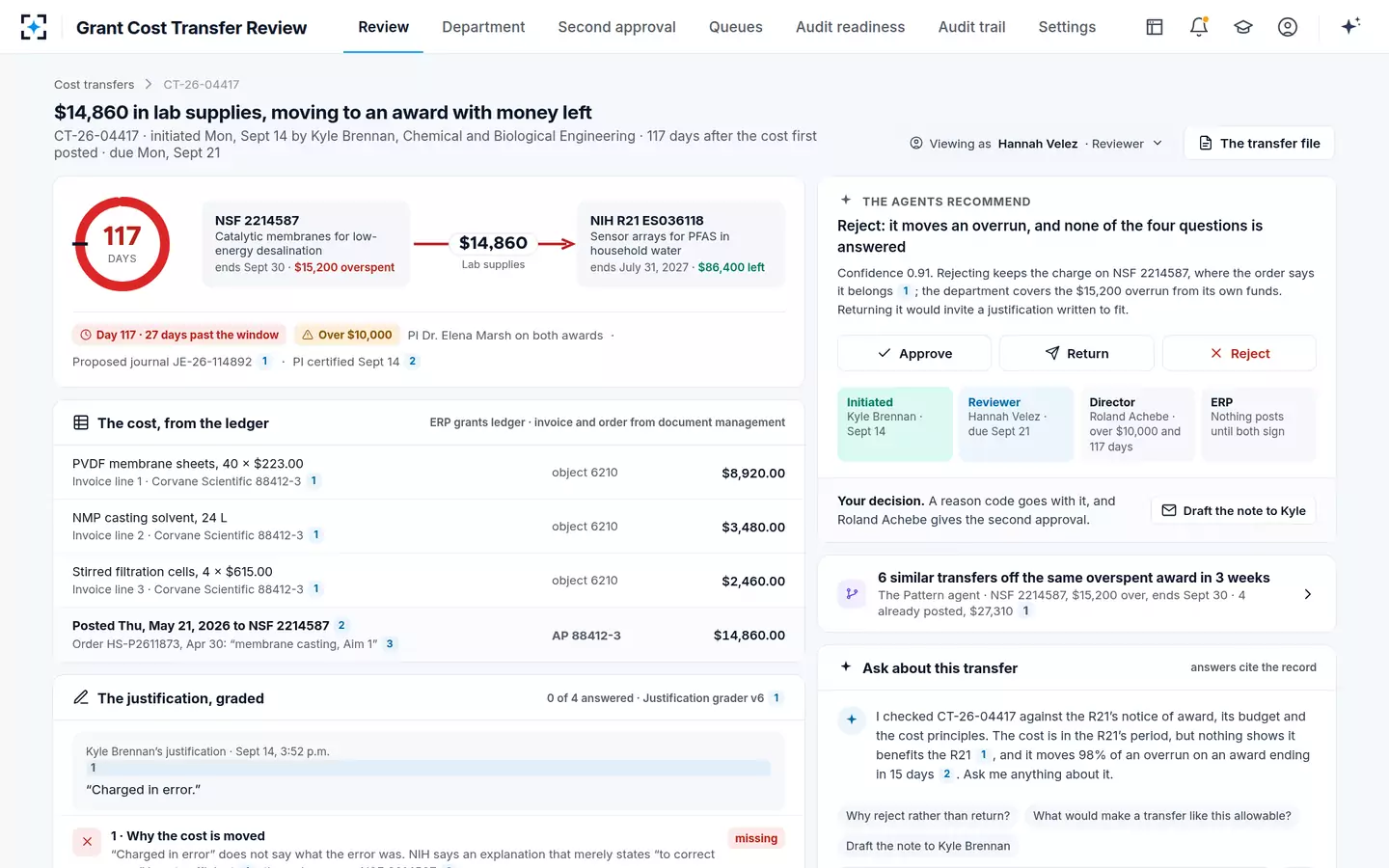Click the graduation cap training icon
The image size is (1389, 868).
point(1243,27)
